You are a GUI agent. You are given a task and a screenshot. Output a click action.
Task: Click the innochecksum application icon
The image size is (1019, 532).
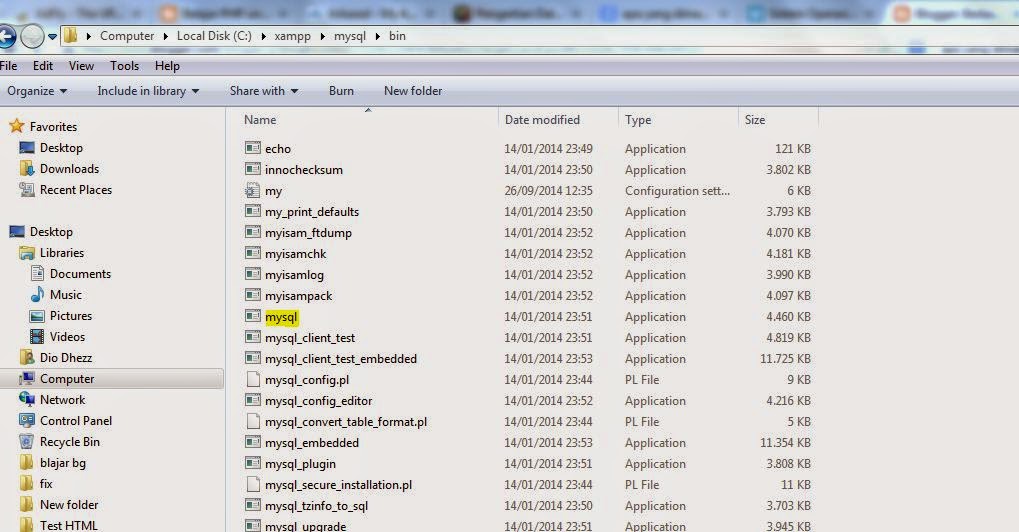coord(253,169)
